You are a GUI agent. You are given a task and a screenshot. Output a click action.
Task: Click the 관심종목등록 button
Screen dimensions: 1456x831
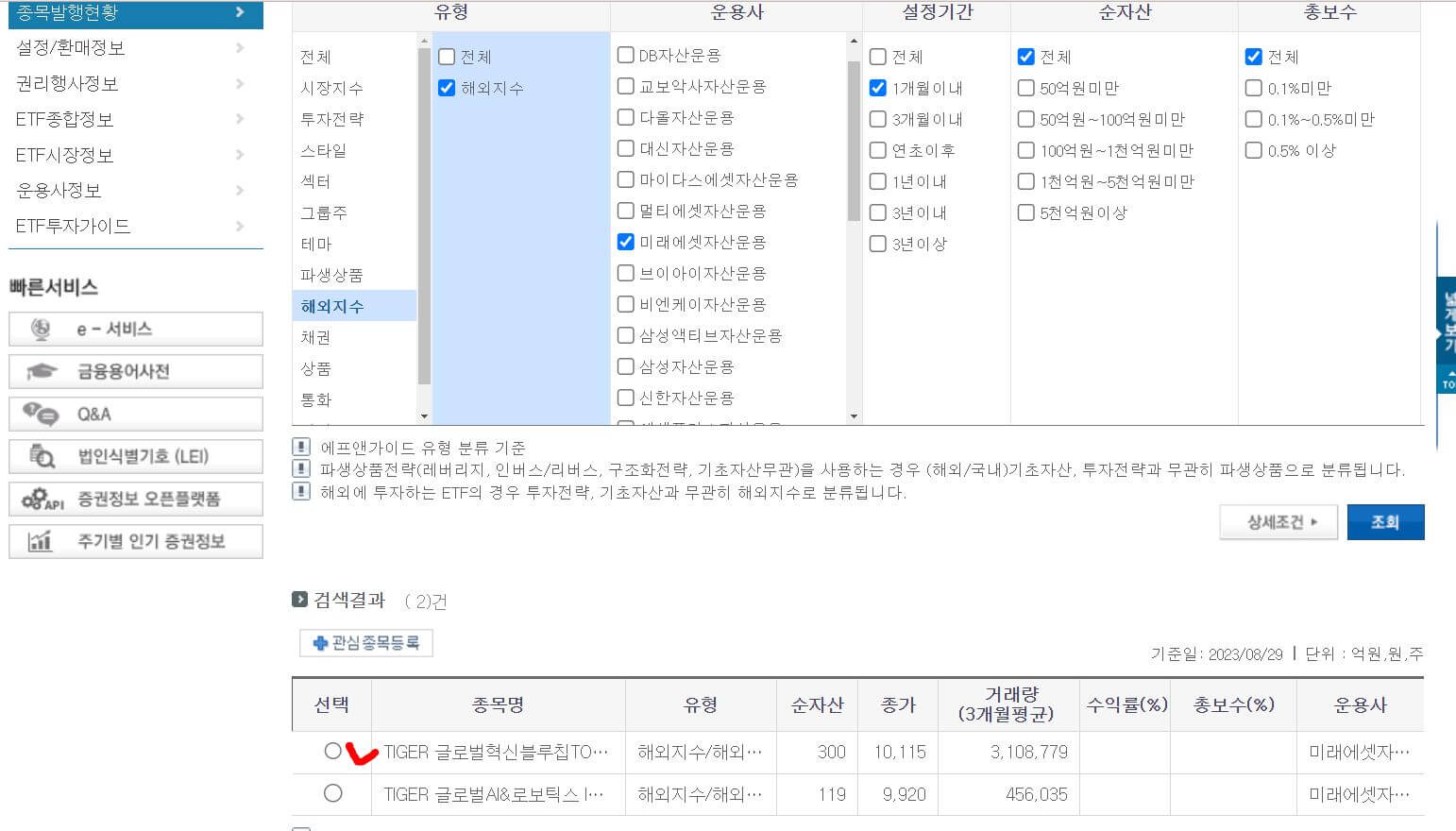[366, 643]
